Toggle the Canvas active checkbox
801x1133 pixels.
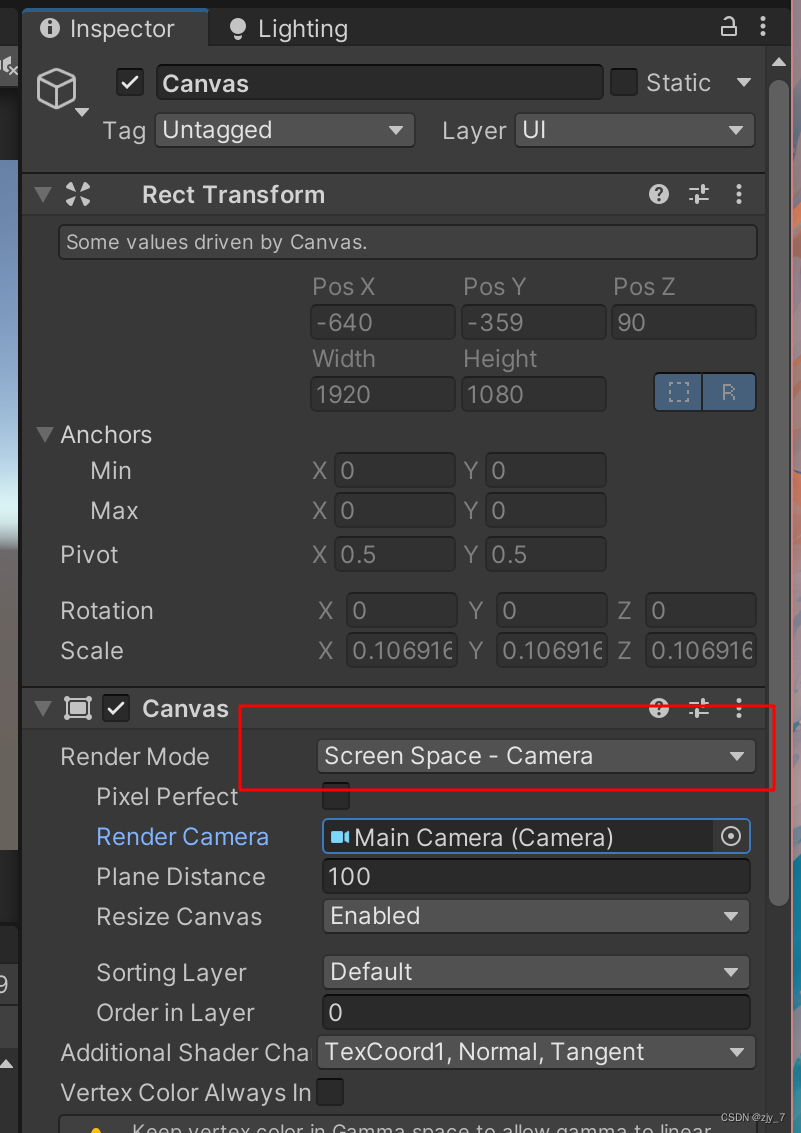click(x=117, y=708)
